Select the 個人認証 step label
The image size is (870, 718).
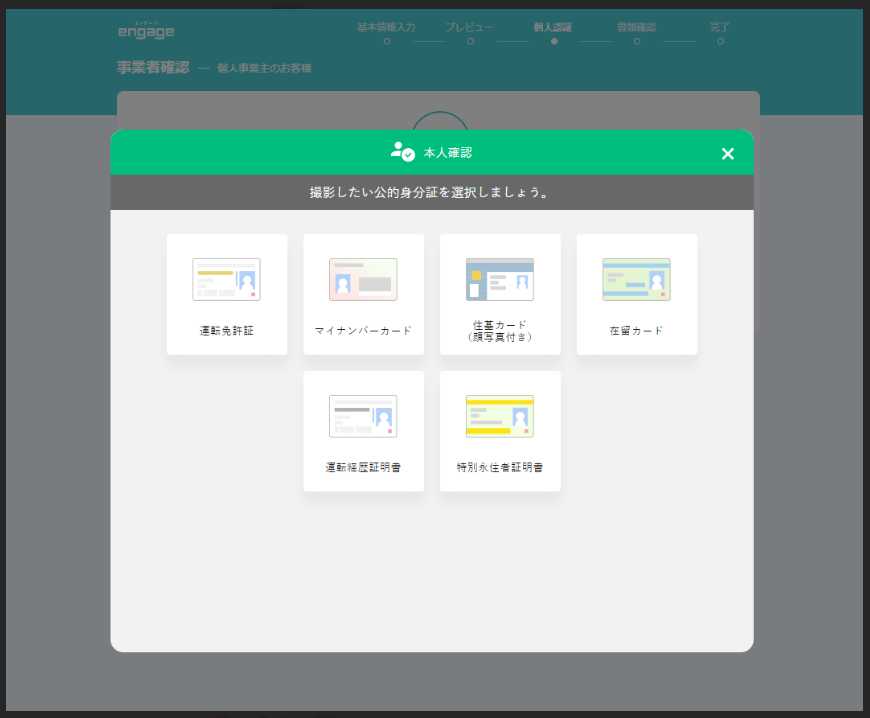[553, 27]
